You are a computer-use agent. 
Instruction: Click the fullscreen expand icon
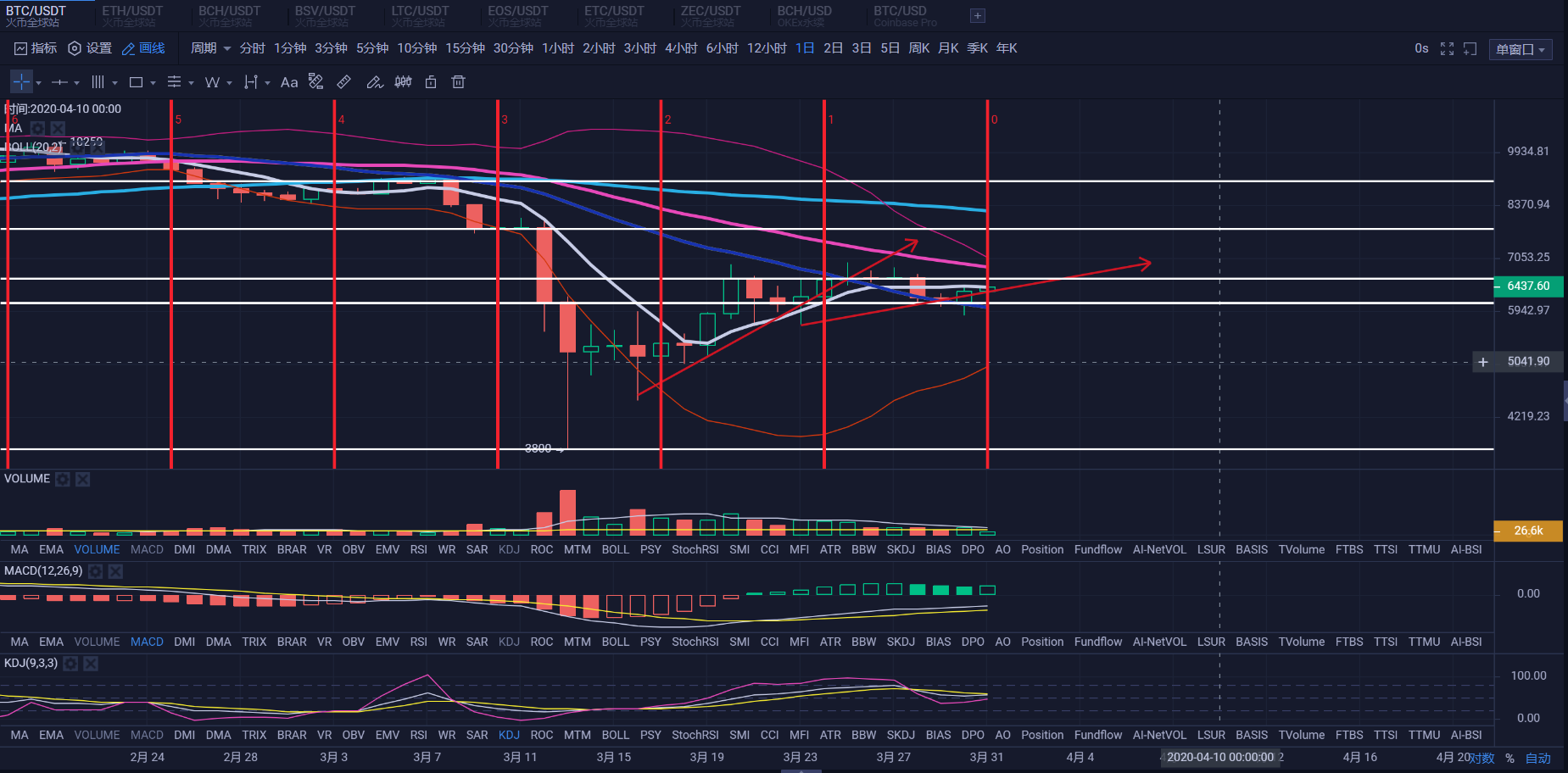click(x=1448, y=49)
